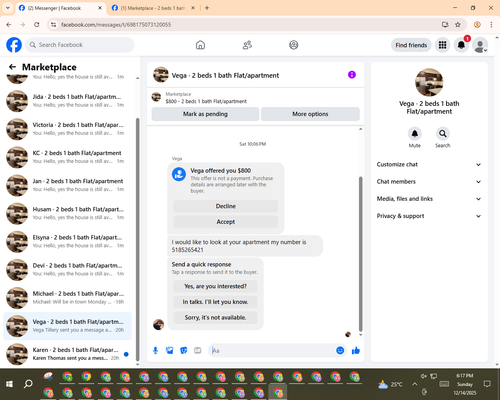Go back from Marketplace using the arrow
The height and width of the screenshot is (400, 500).
pyautogui.click(x=12, y=67)
